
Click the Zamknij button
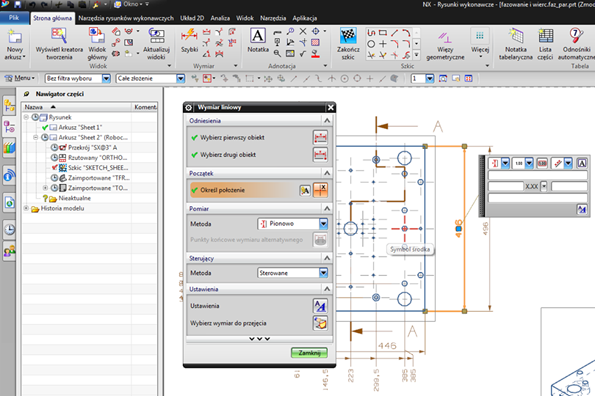pos(309,353)
